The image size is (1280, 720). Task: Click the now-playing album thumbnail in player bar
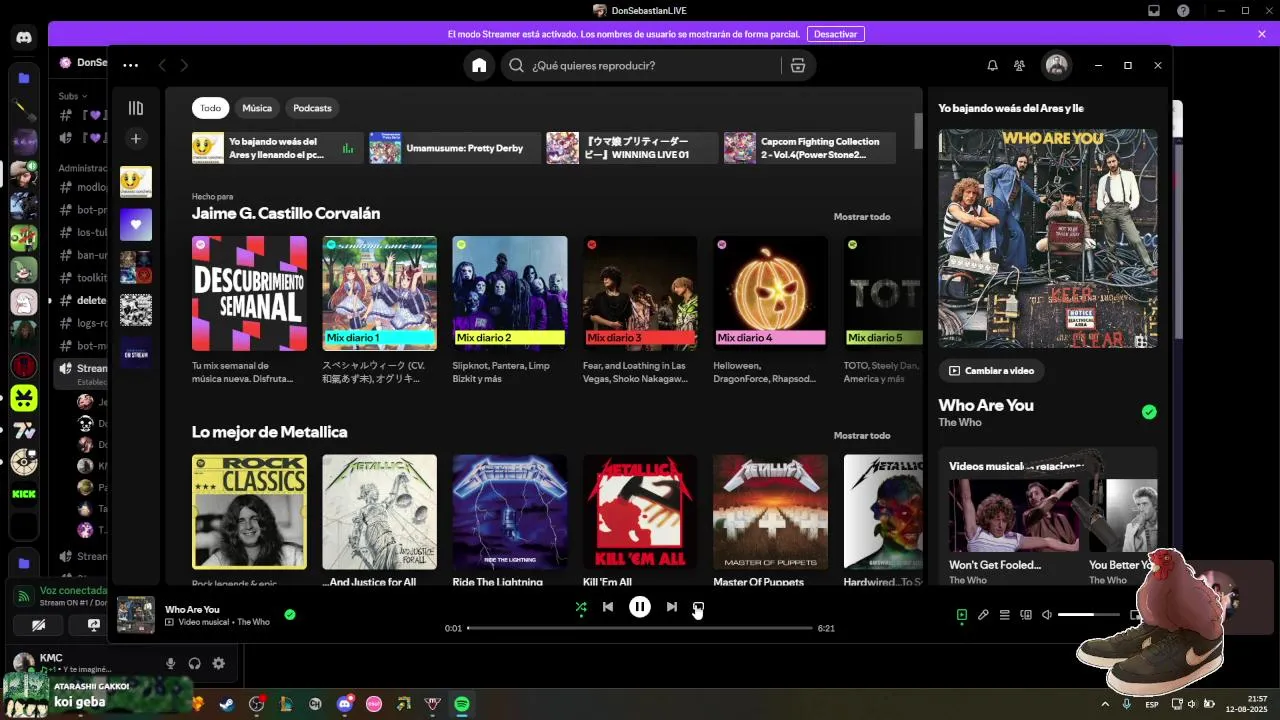pos(136,615)
